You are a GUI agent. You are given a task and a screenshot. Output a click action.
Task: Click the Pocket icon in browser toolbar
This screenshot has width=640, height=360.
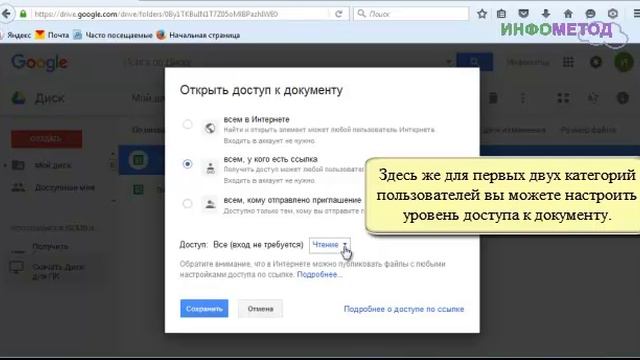[523, 14]
